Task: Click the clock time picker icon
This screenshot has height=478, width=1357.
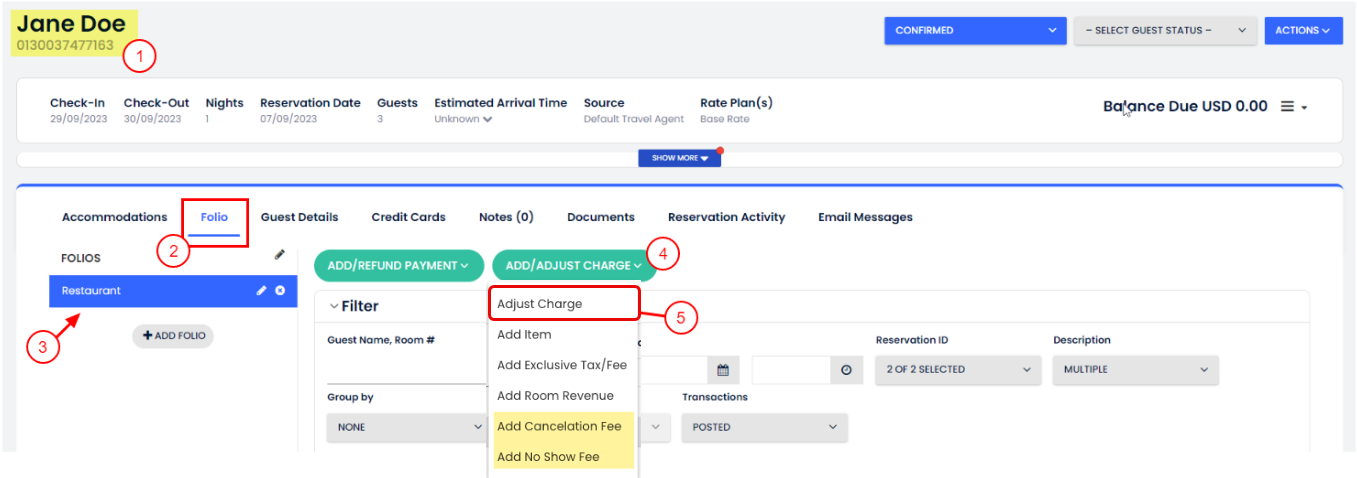Action: point(846,370)
